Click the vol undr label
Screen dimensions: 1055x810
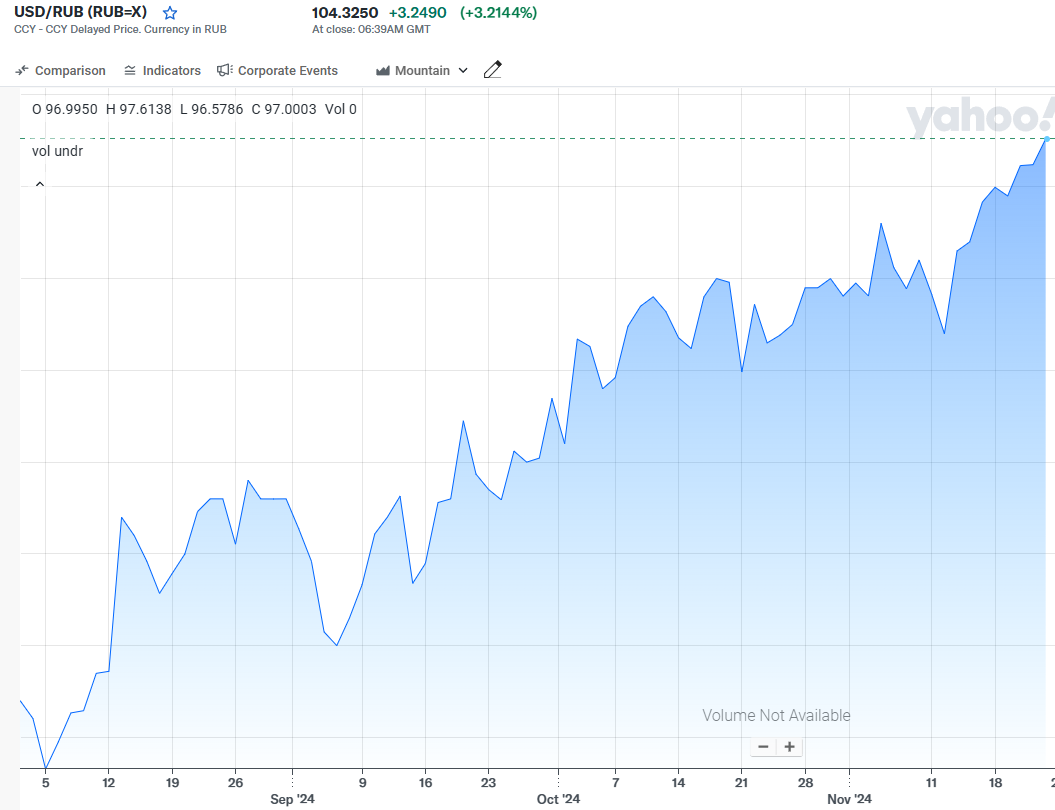click(57, 151)
